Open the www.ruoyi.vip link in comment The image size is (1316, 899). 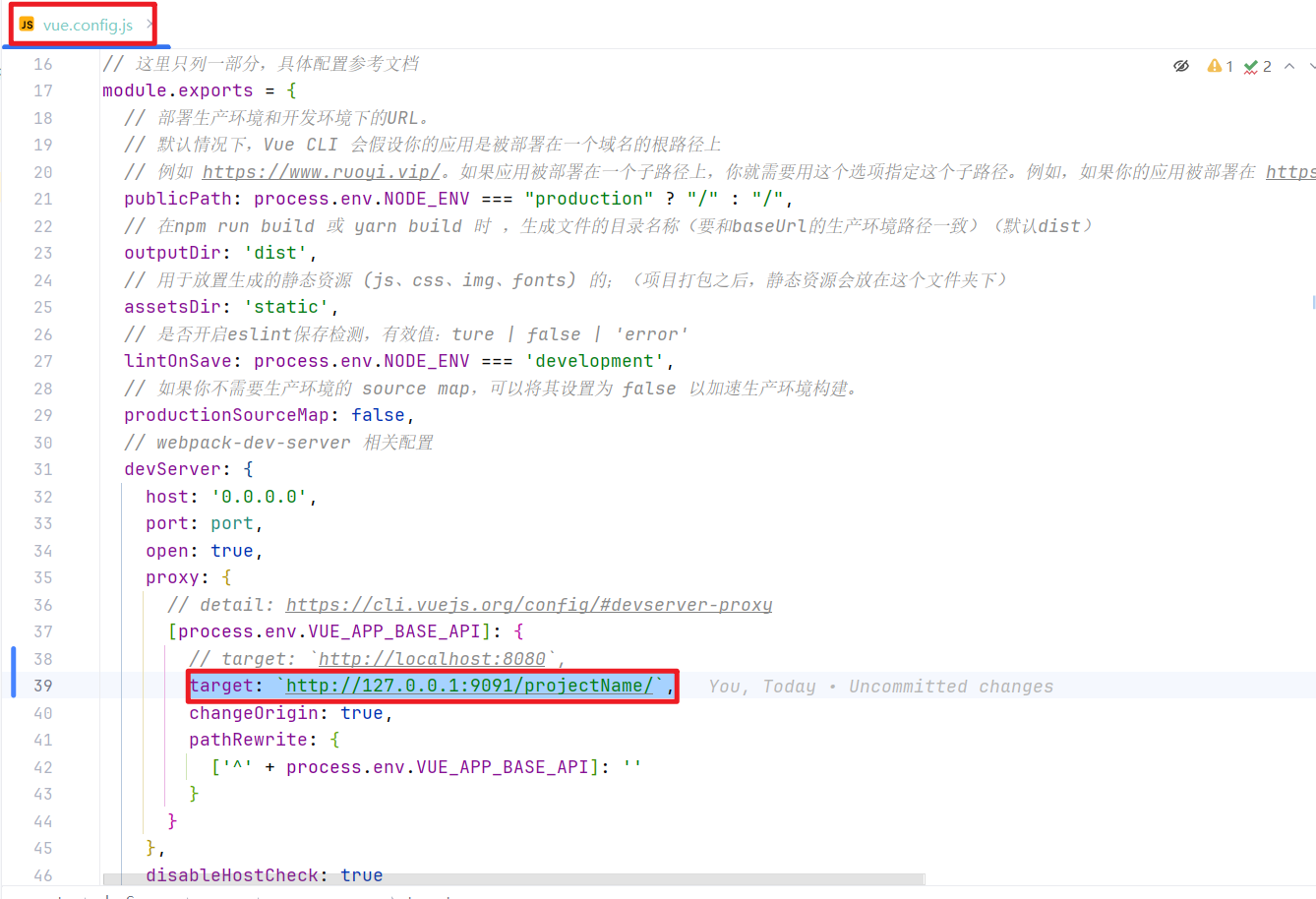click(321, 172)
